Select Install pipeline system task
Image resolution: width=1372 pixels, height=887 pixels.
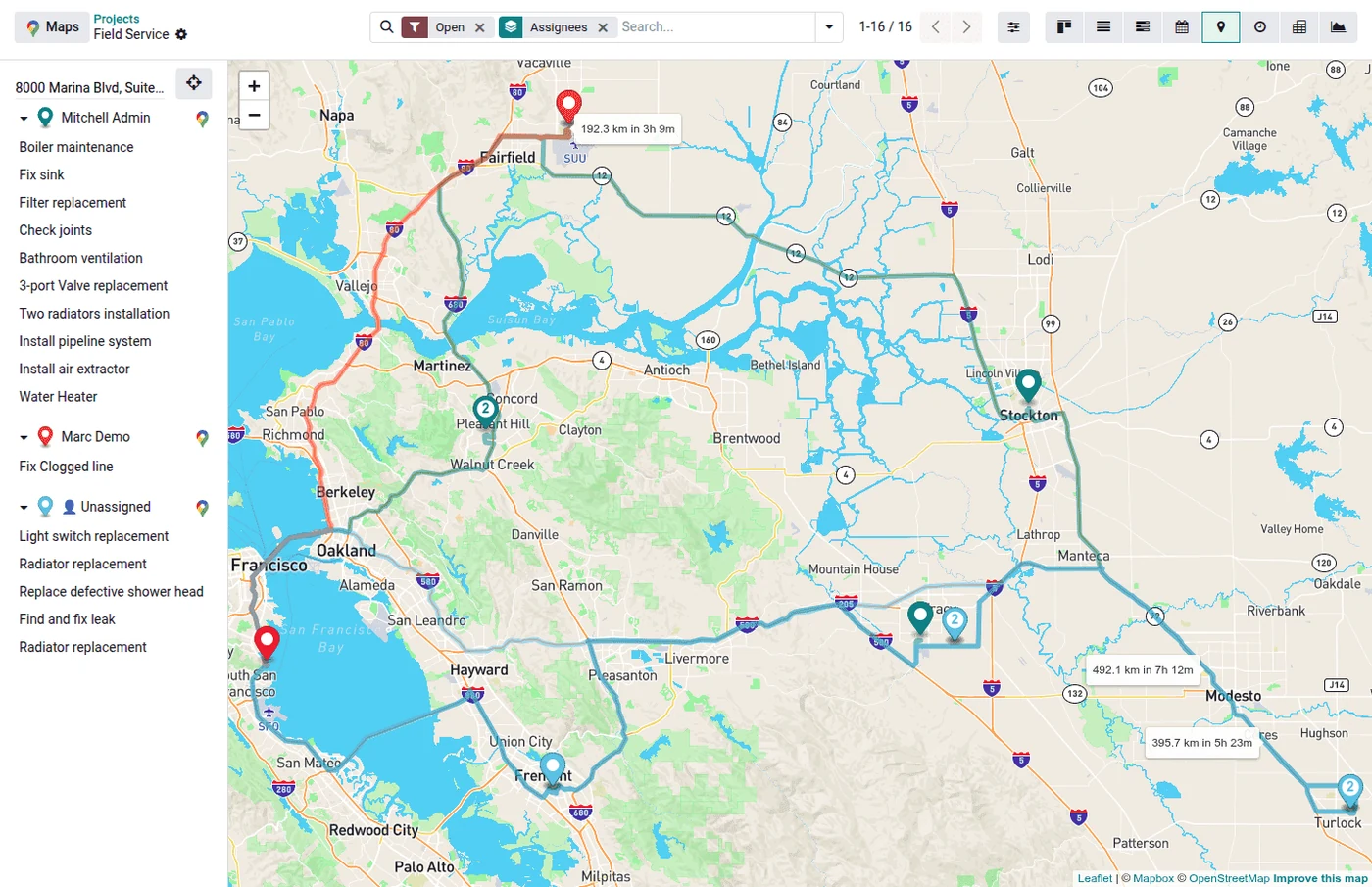tap(84, 341)
